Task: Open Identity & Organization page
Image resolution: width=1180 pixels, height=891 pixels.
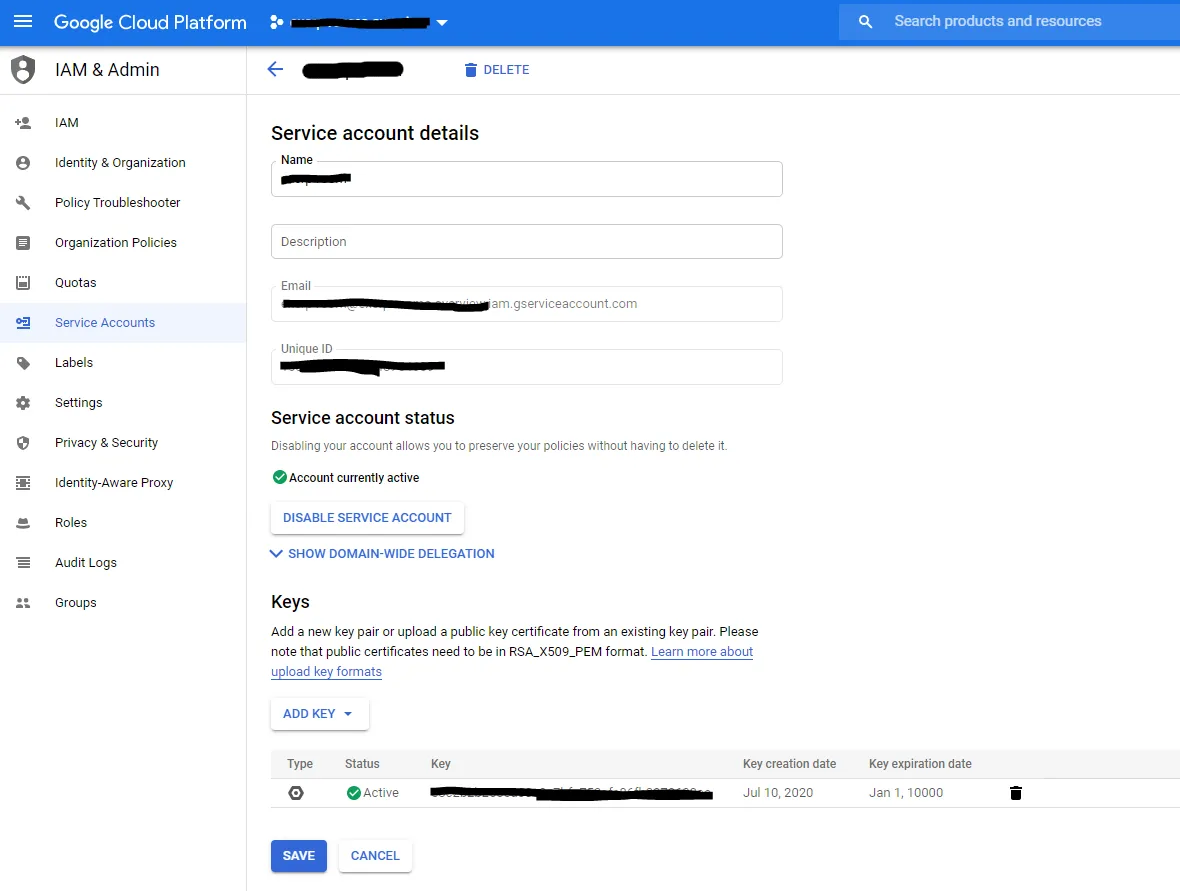Action: [x=120, y=163]
